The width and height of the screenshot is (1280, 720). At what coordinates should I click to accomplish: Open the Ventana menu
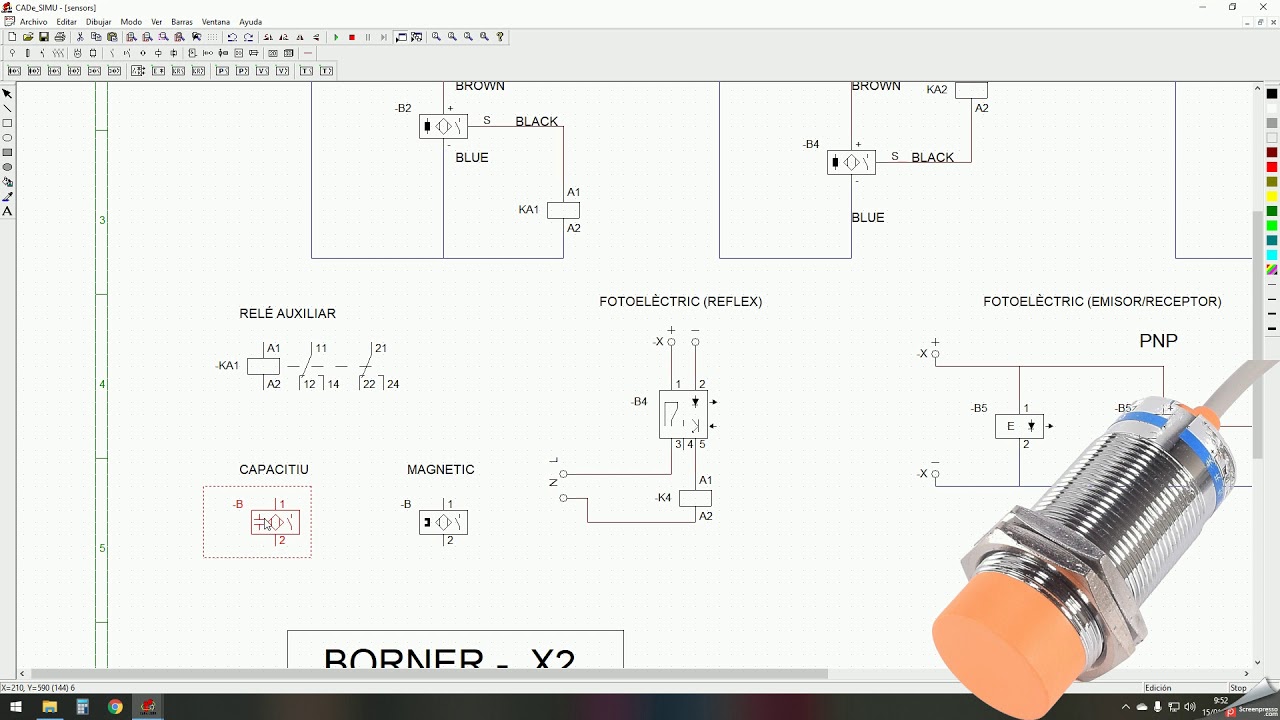click(x=216, y=22)
